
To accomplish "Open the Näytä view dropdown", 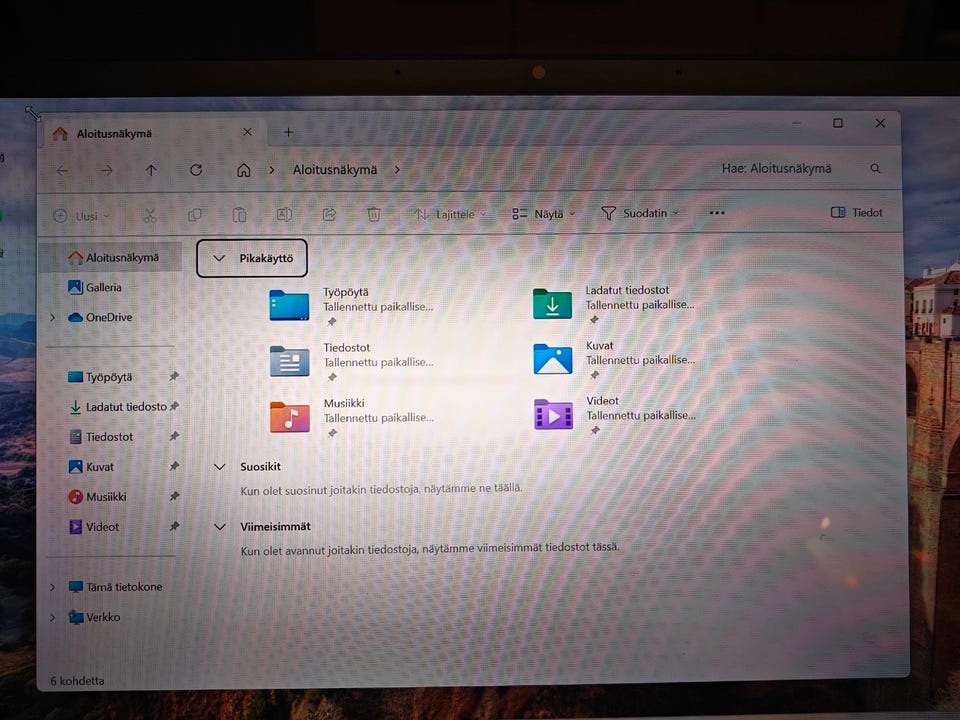I will pos(544,214).
